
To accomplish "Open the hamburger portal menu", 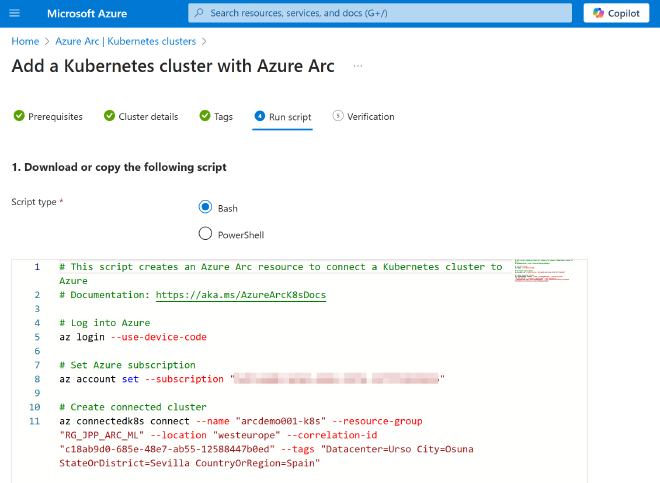I will point(14,13).
